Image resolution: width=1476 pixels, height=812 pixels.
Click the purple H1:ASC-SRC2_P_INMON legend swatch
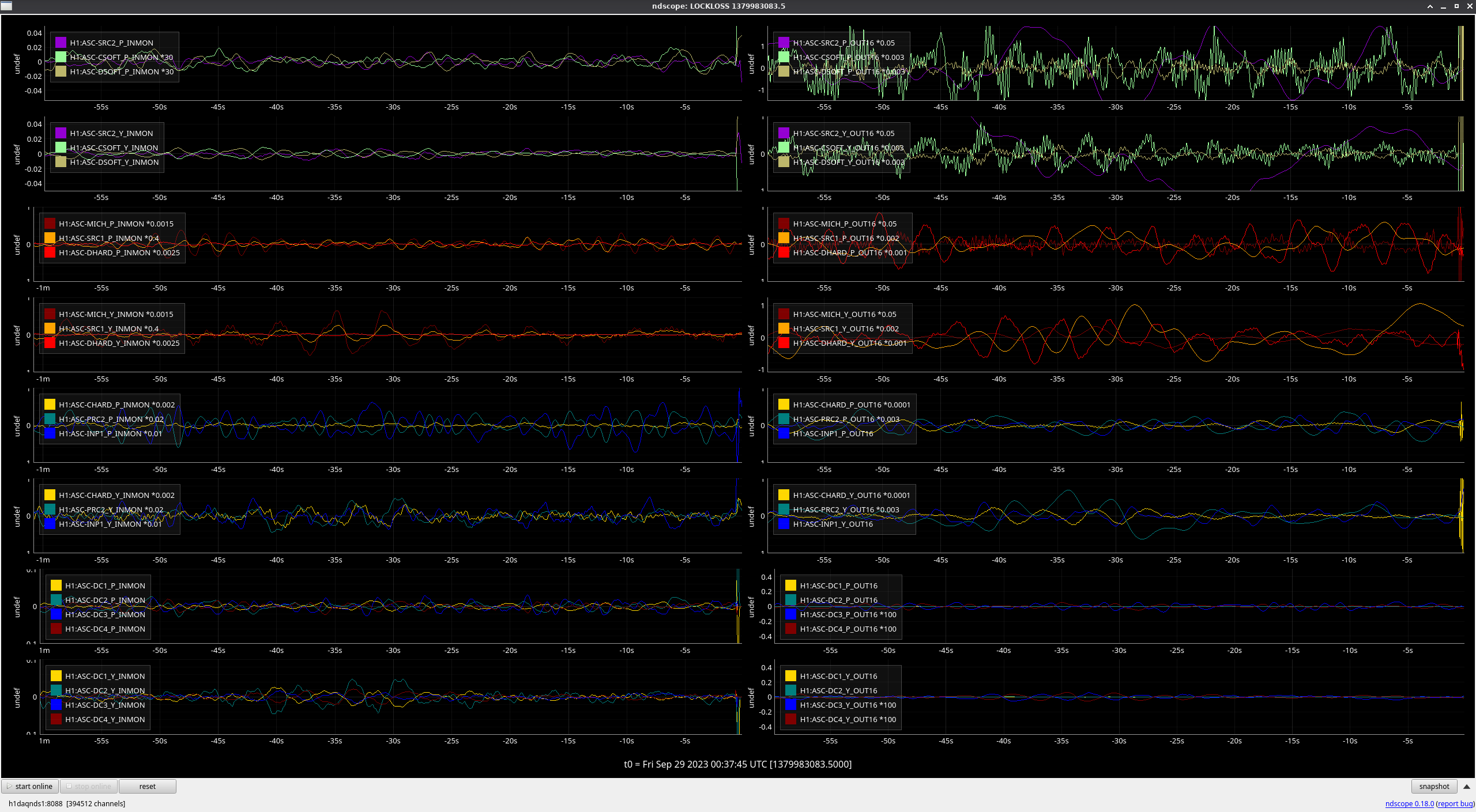pos(61,43)
